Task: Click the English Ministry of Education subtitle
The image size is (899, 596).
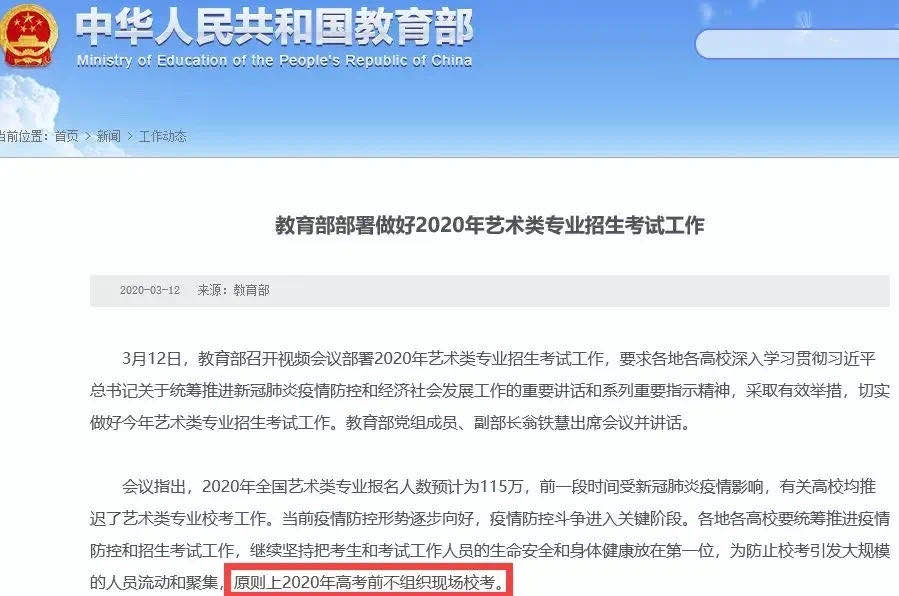Action: pyautogui.click(x=274, y=61)
